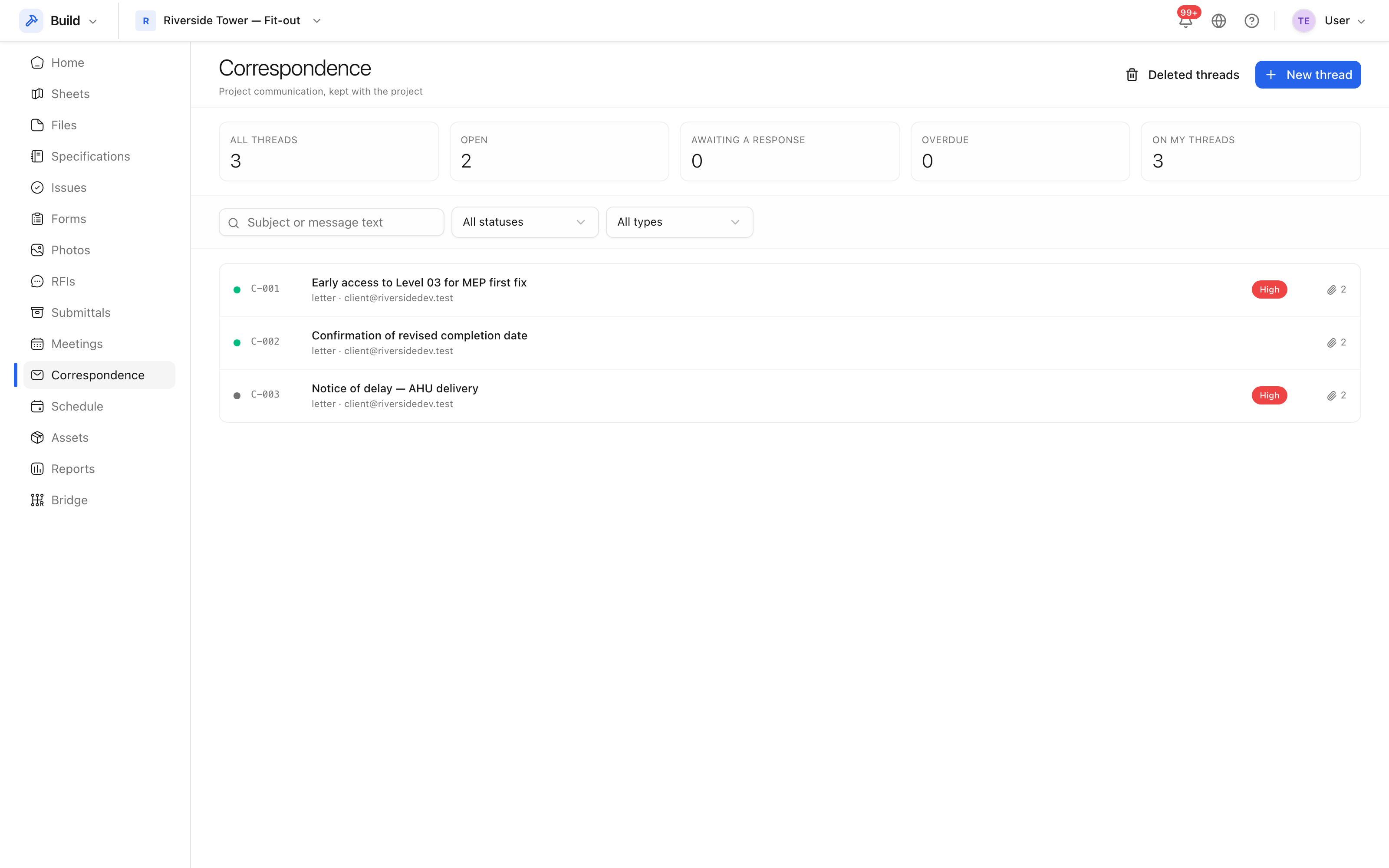The width and height of the screenshot is (1389, 868).
Task: Click the Meetings calendar icon
Action: point(37,344)
